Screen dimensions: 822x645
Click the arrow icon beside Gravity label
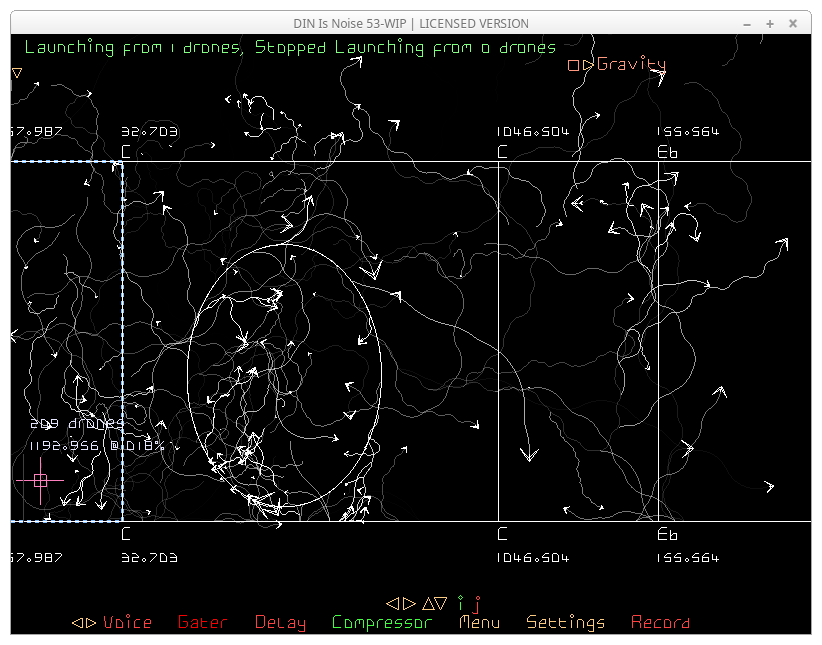pos(588,65)
